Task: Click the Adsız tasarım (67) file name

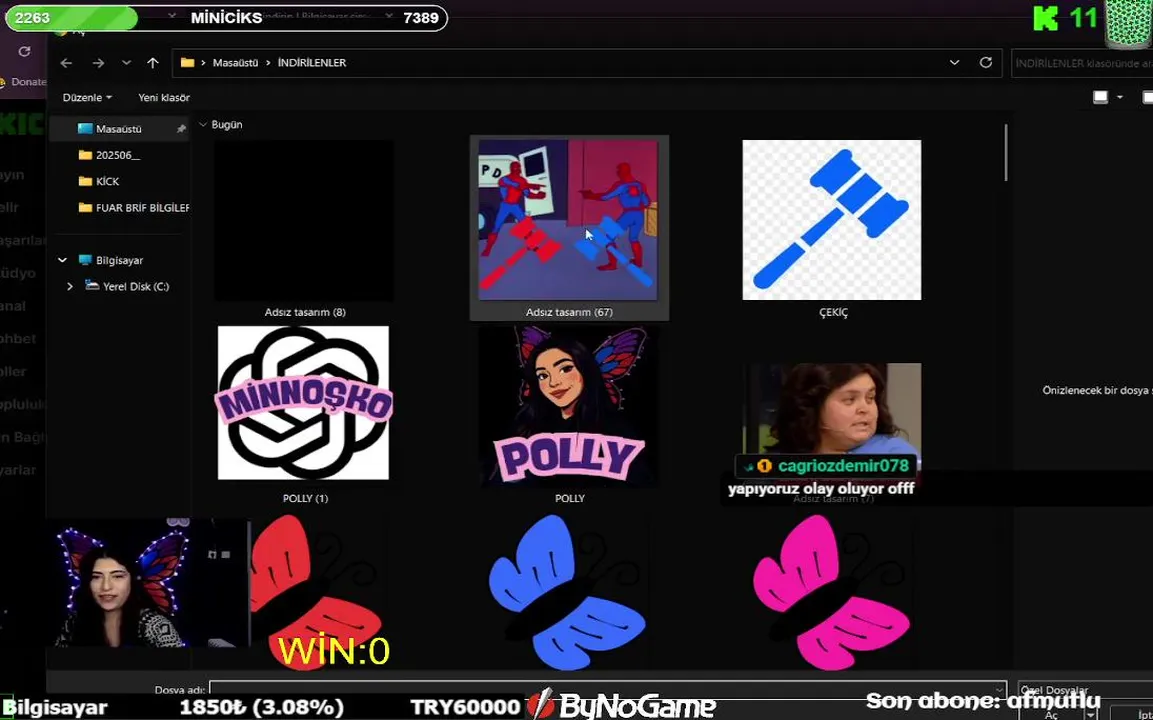Action: [x=569, y=312]
